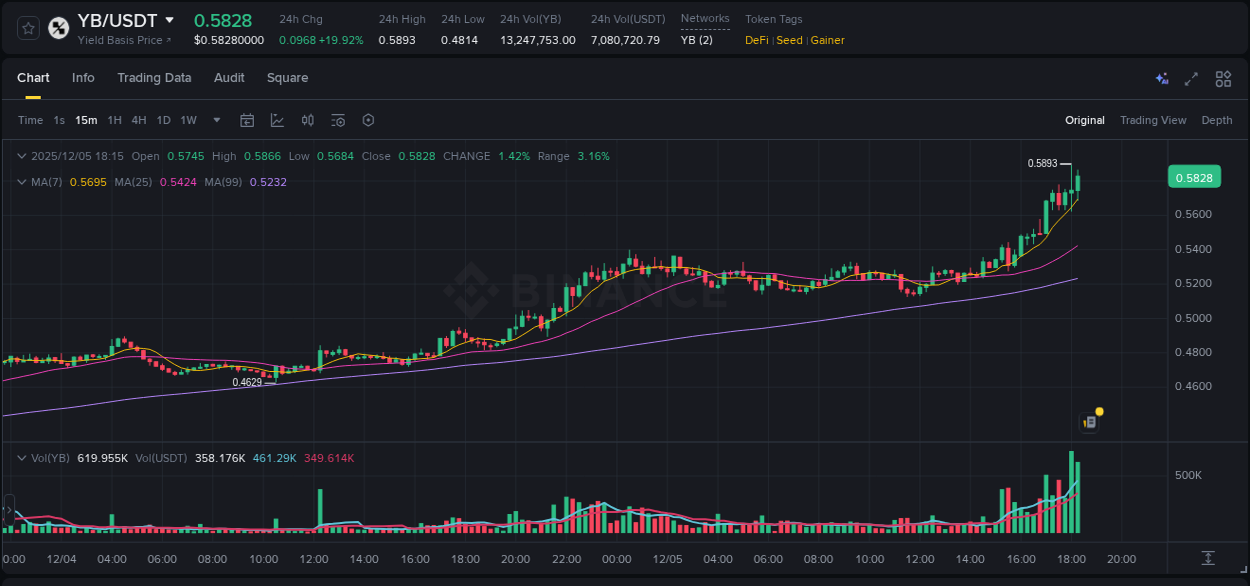
Task: Open the Gainer token tag link
Action: coord(827,40)
